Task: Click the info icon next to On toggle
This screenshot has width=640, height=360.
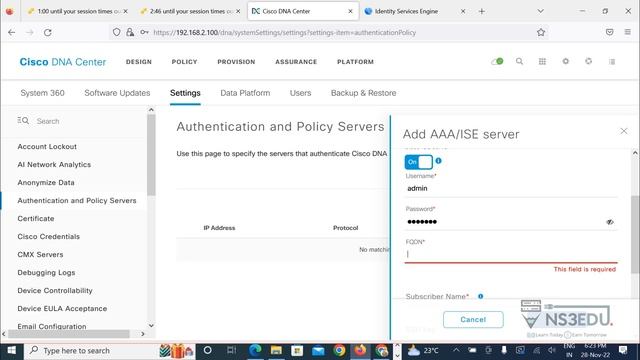Action: point(438,161)
